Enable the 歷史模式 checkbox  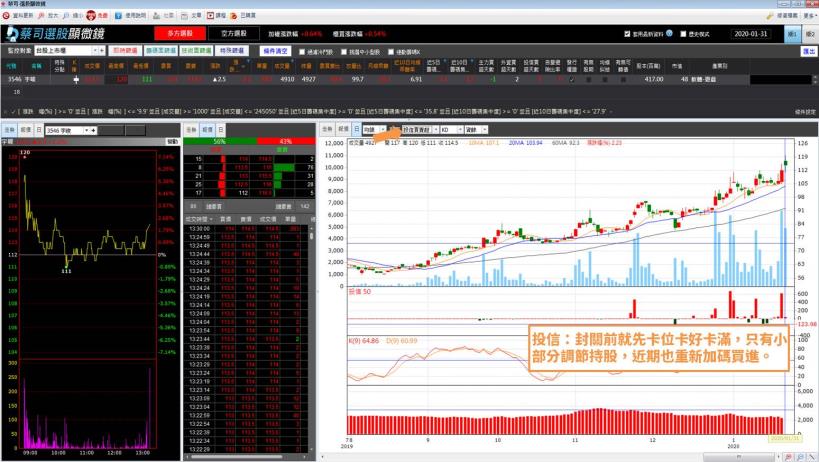683,34
